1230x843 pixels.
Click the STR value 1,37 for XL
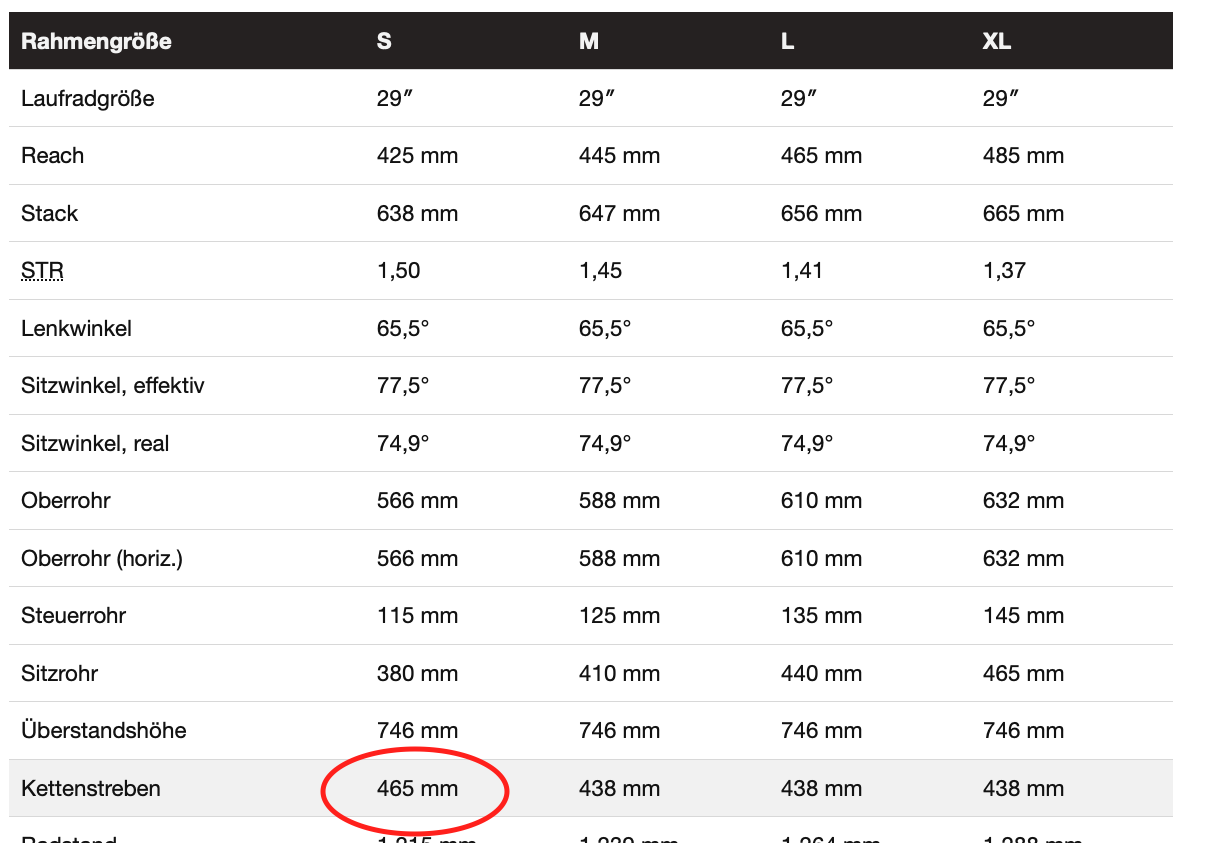tap(1004, 271)
